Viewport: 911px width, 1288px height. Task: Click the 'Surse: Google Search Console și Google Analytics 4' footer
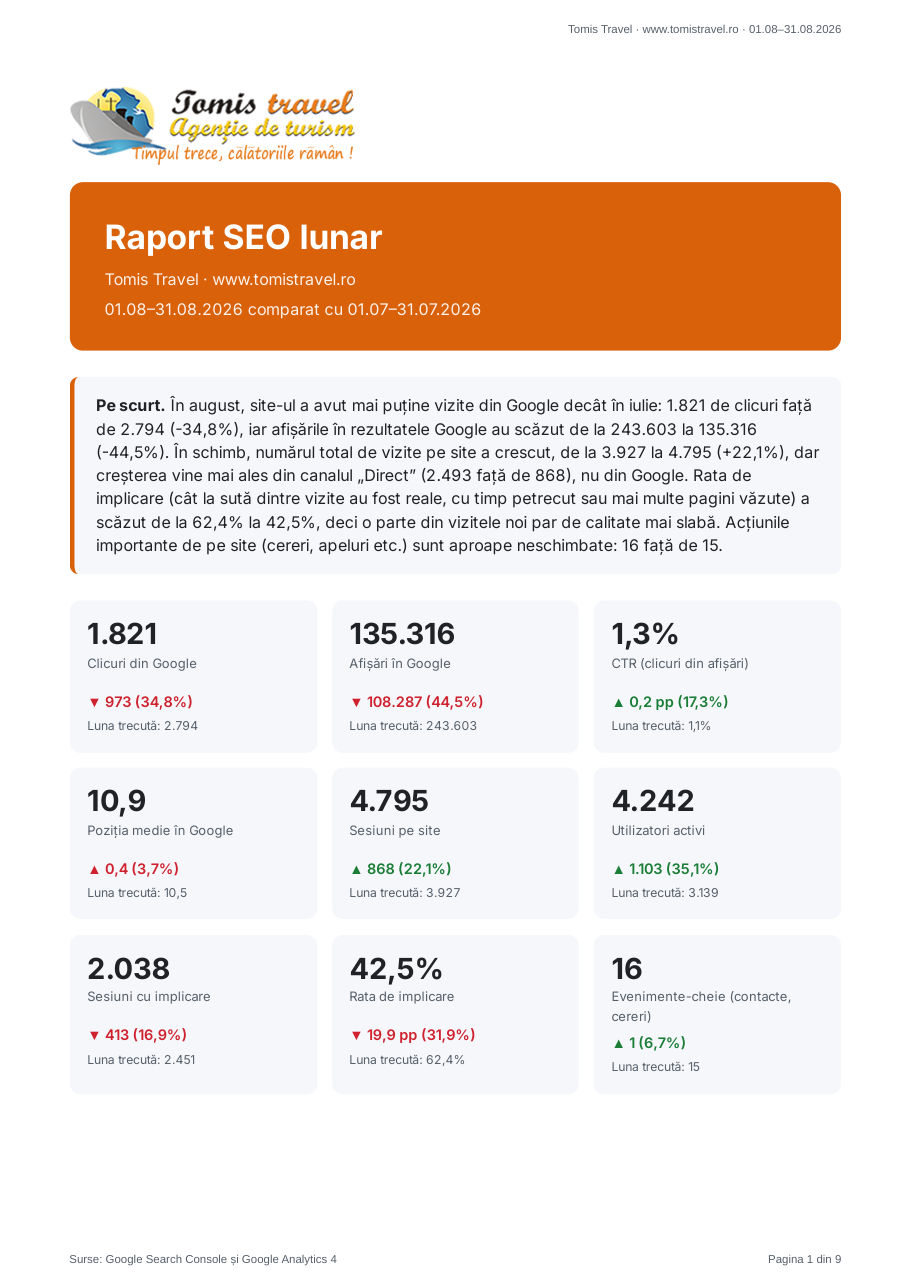[203, 1259]
